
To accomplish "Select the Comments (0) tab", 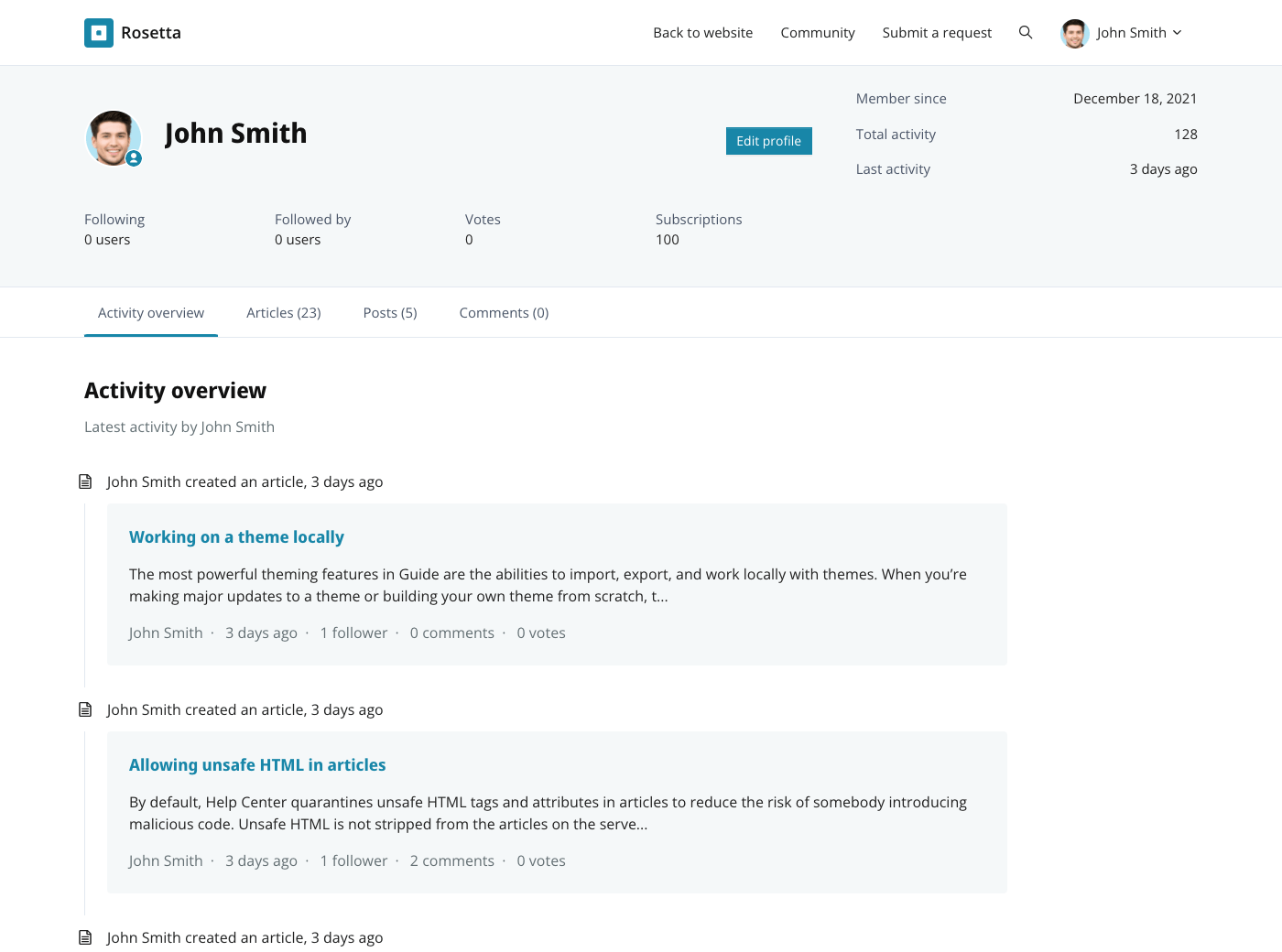I will click(504, 313).
